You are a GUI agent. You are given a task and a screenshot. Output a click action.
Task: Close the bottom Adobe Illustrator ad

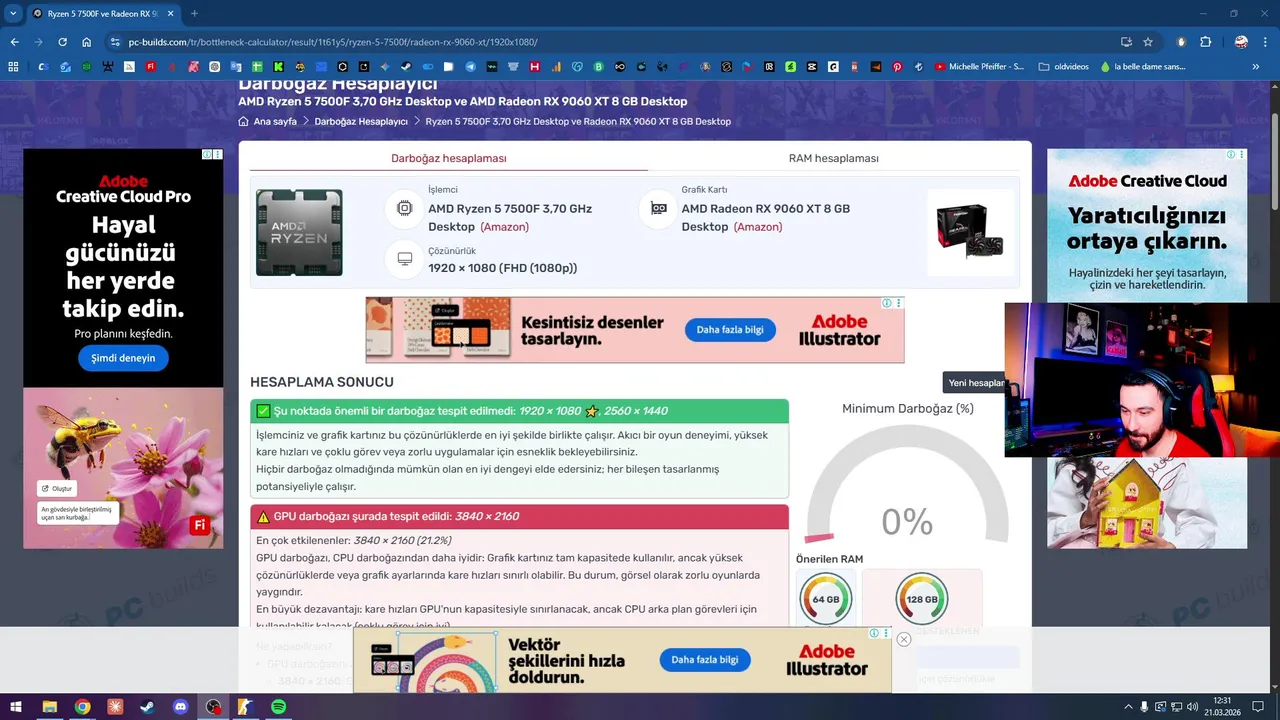903,639
